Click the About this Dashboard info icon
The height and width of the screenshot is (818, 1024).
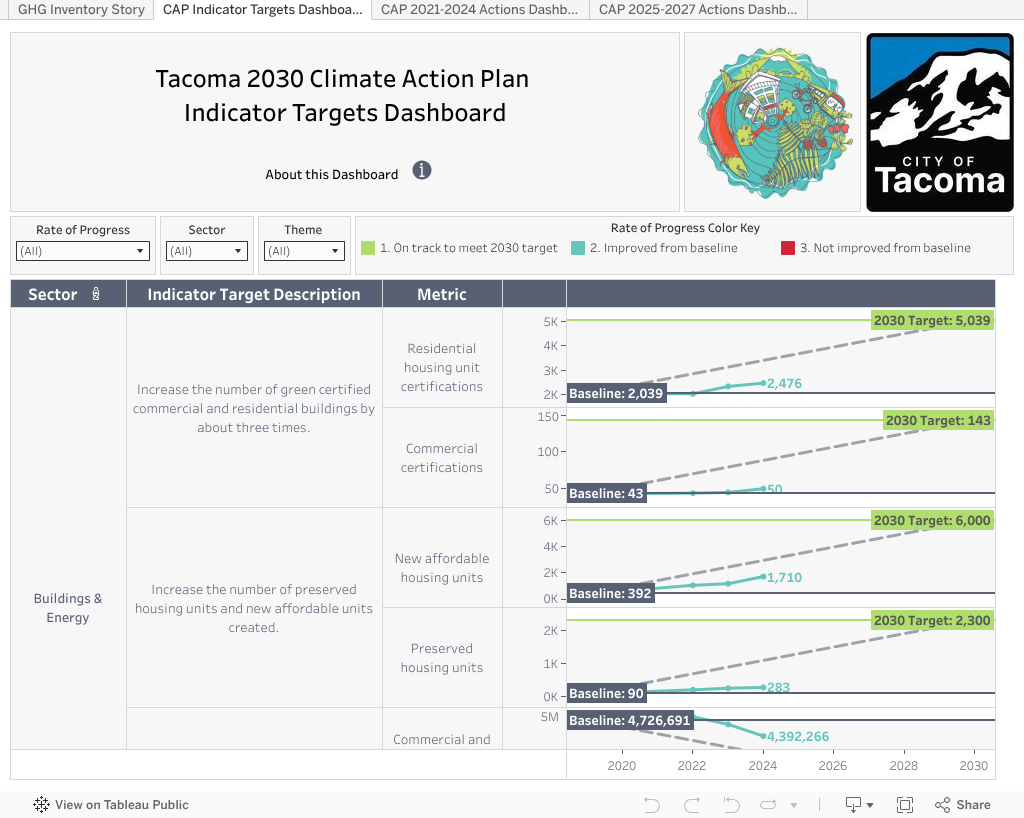tap(422, 170)
